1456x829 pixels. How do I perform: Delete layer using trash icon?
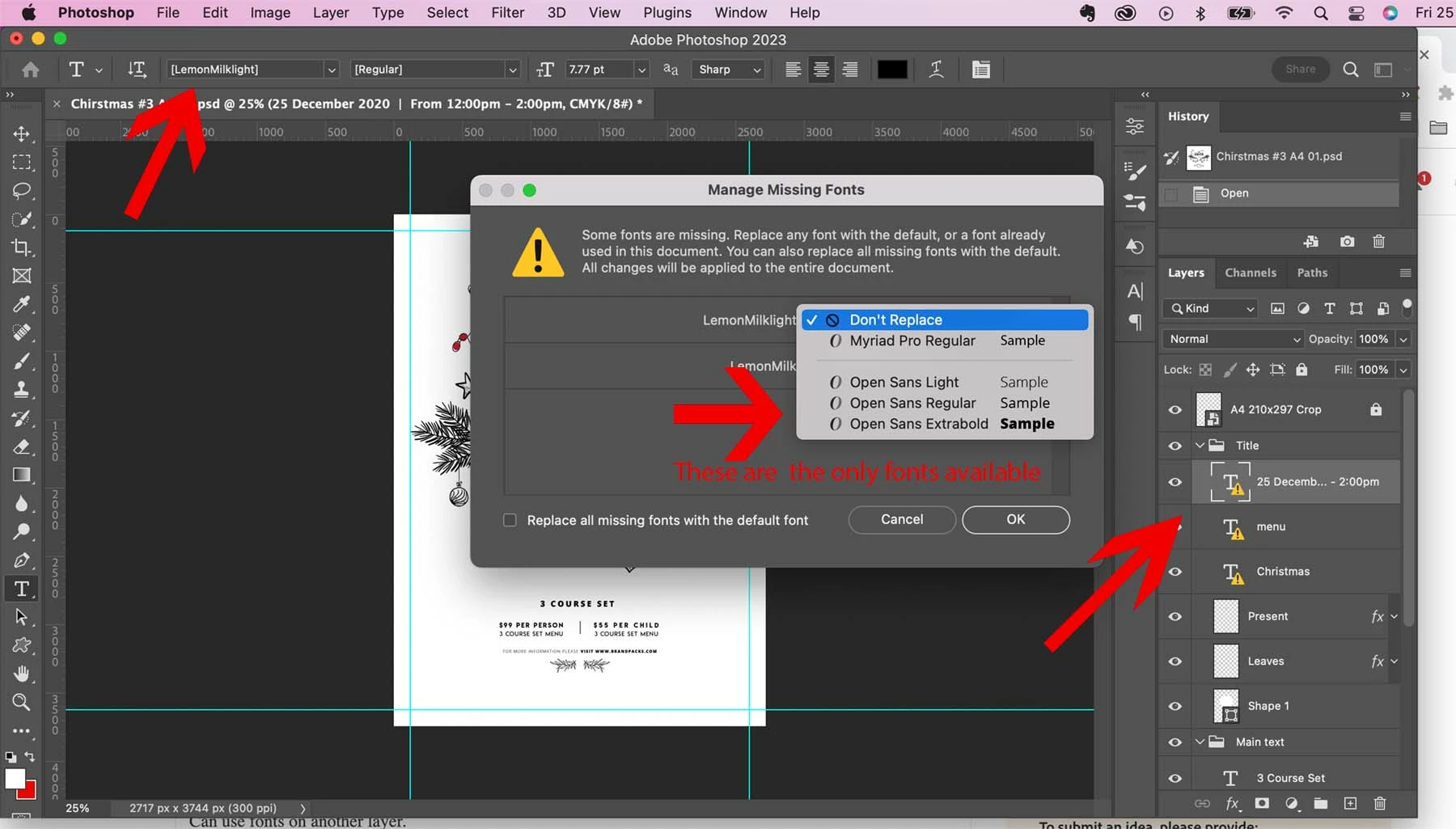point(1380,803)
